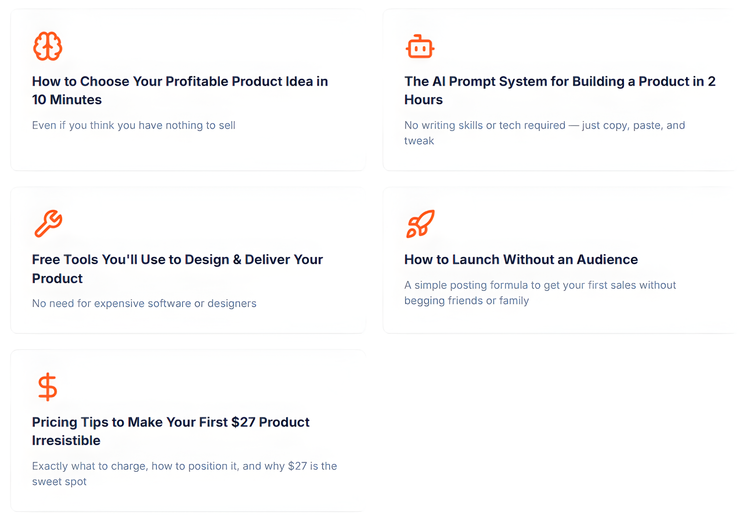Select the wrench tool icon
Screen dimensions: 750x518
click(x=47, y=224)
